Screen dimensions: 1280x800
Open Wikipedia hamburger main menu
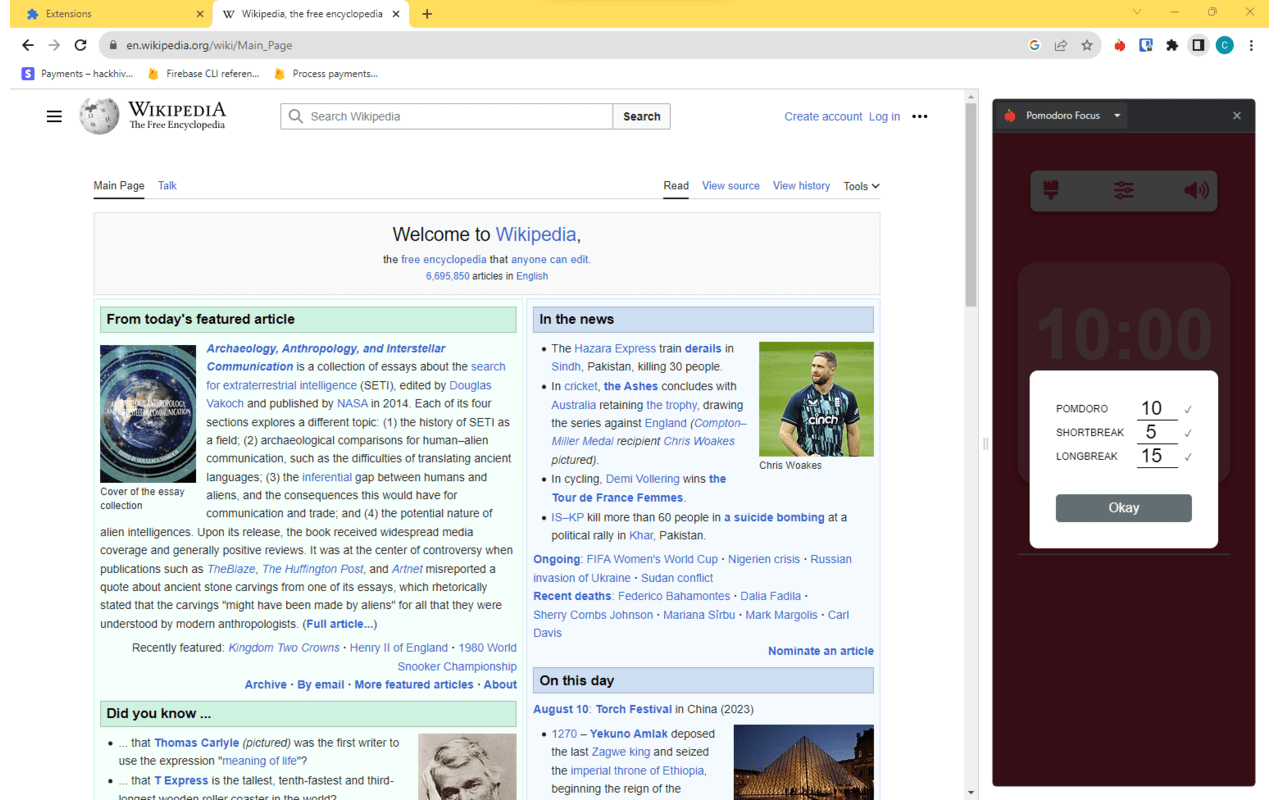tap(54, 116)
